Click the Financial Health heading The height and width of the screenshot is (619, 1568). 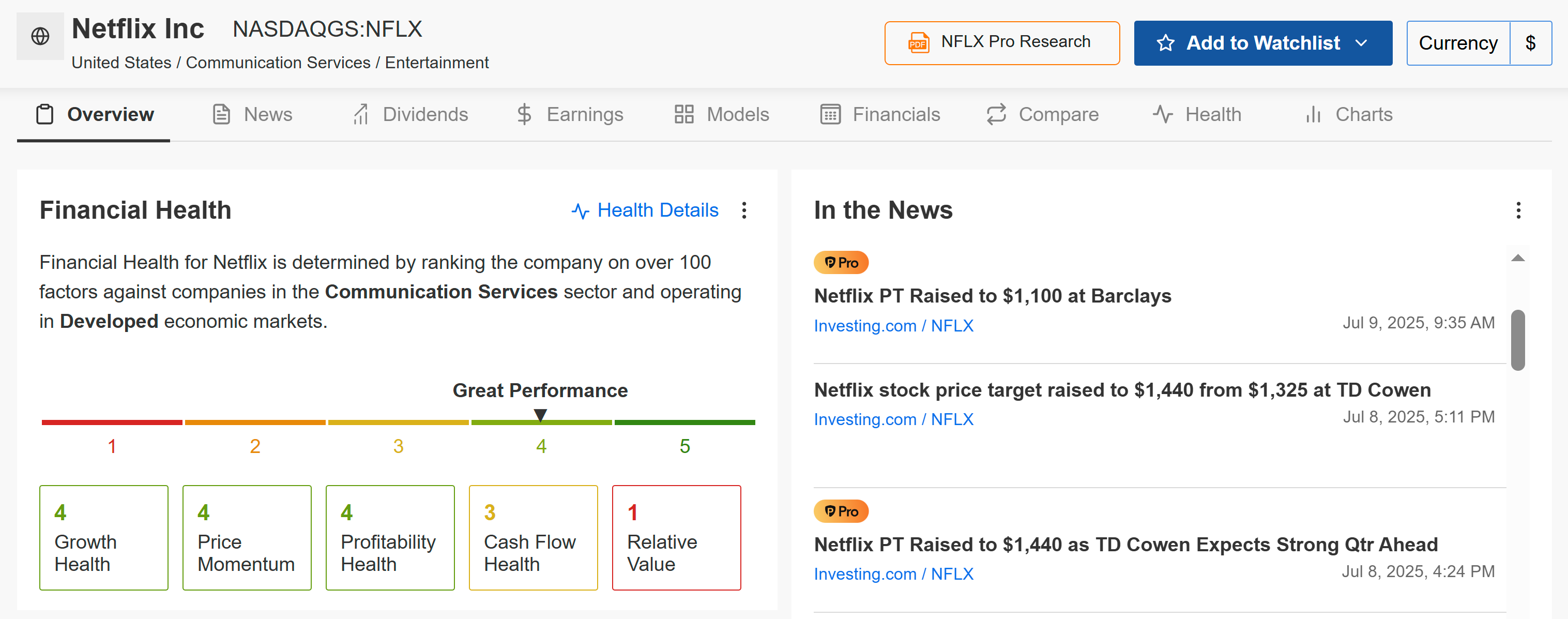tap(135, 210)
